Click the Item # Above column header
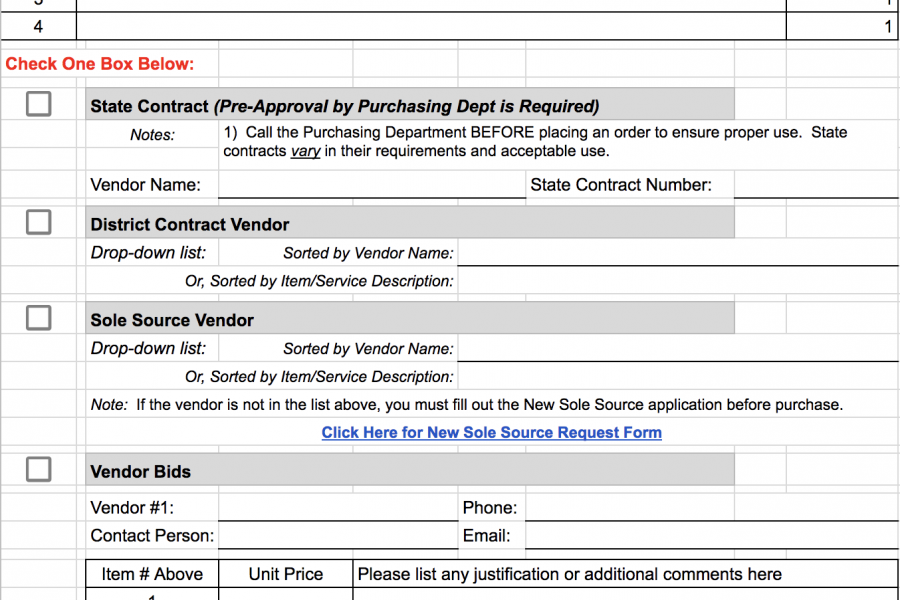900x600 pixels. (x=152, y=574)
